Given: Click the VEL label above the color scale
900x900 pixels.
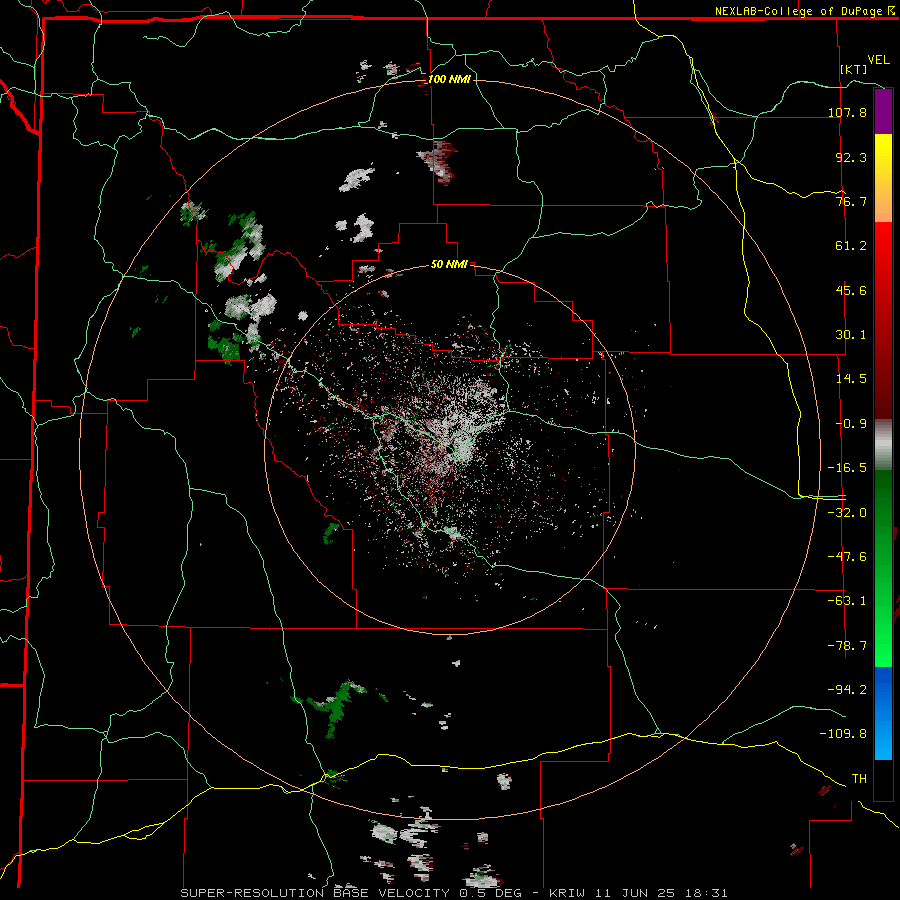Looking at the screenshot, I should [x=878, y=60].
